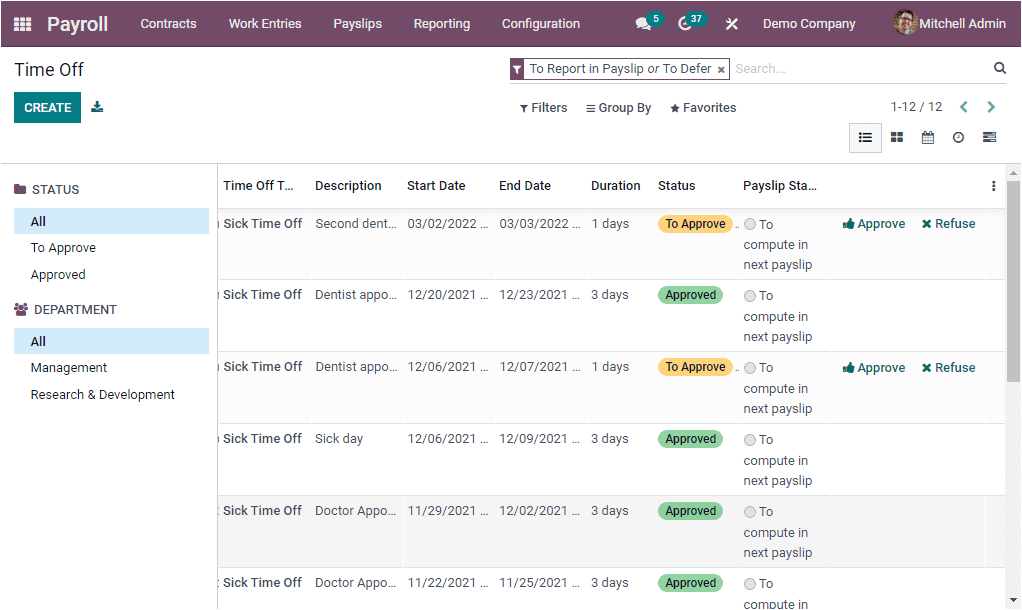Export records using the download icon
Viewport: 1022px width, 610px height.
point(97,106)
